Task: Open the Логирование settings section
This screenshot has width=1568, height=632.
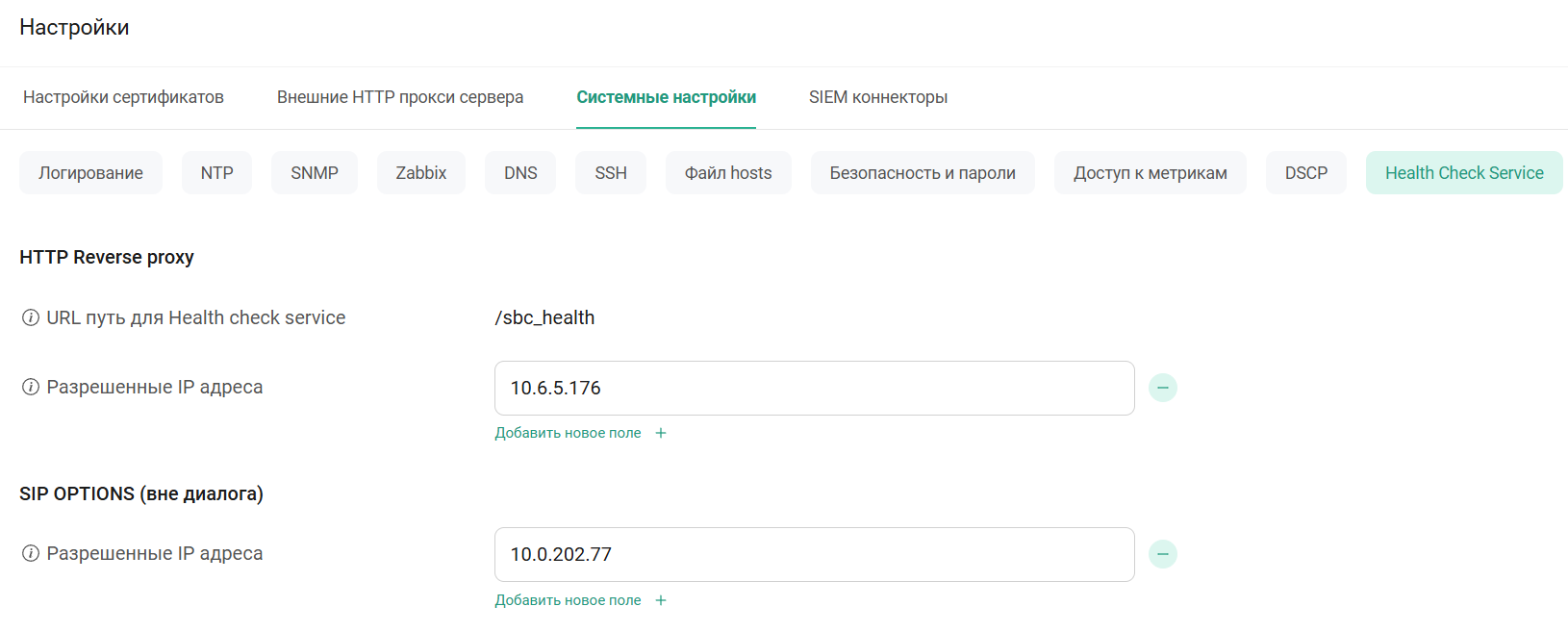Action: click(90, 173)
